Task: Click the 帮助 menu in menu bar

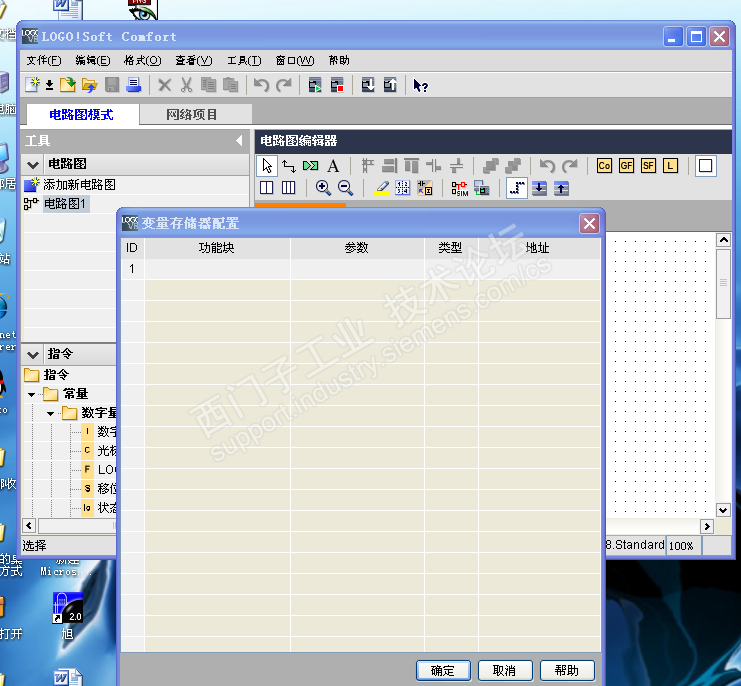Action: coord(339,60)
